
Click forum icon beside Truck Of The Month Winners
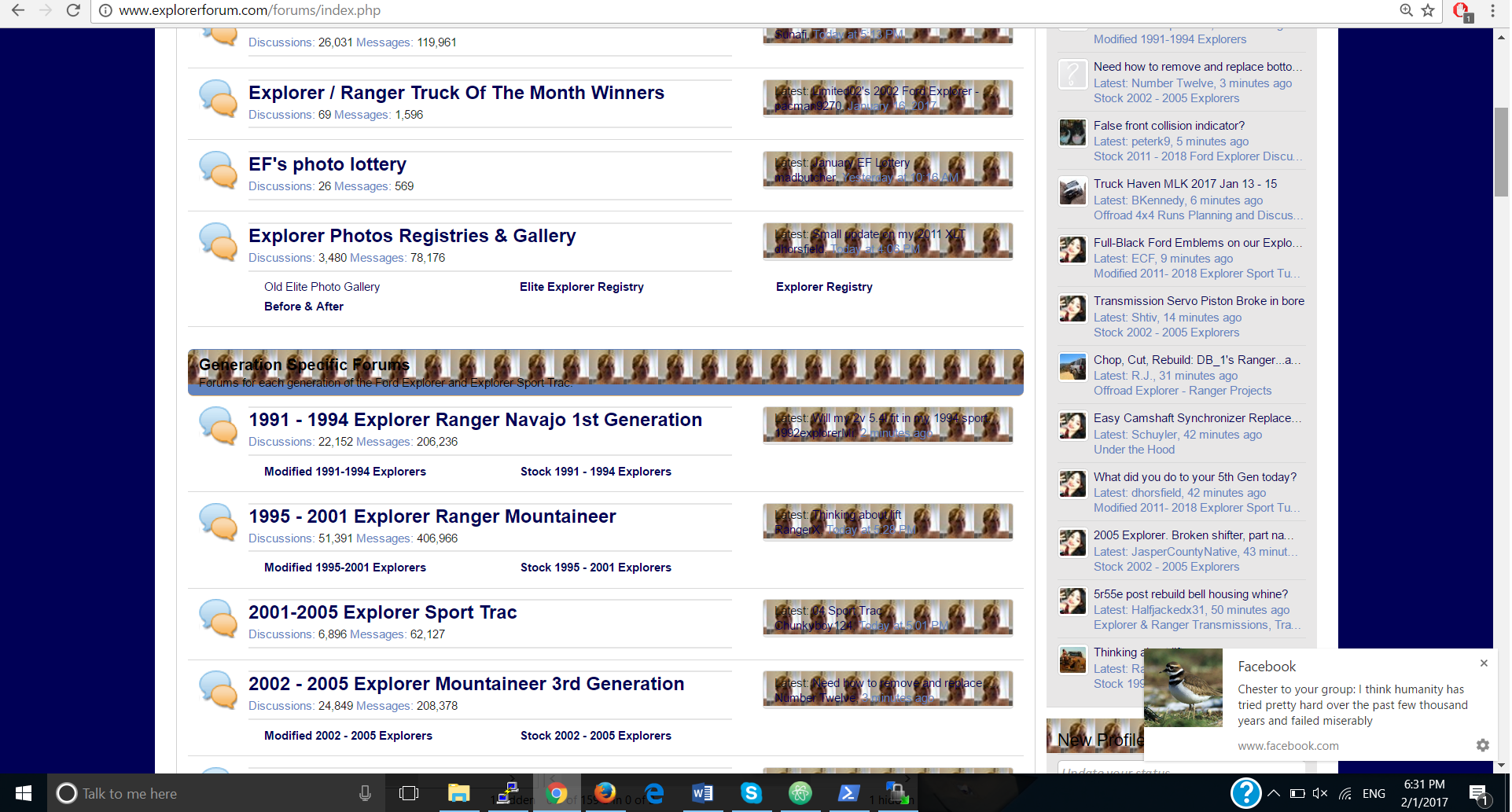(218, 98)
